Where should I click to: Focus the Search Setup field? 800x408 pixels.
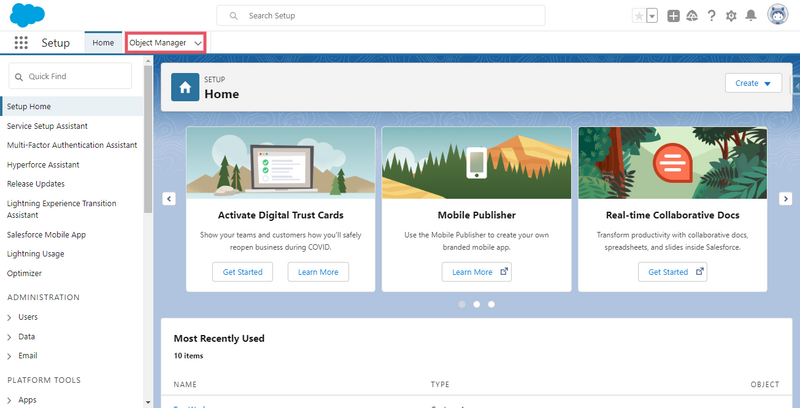click(x=381, y=16)
